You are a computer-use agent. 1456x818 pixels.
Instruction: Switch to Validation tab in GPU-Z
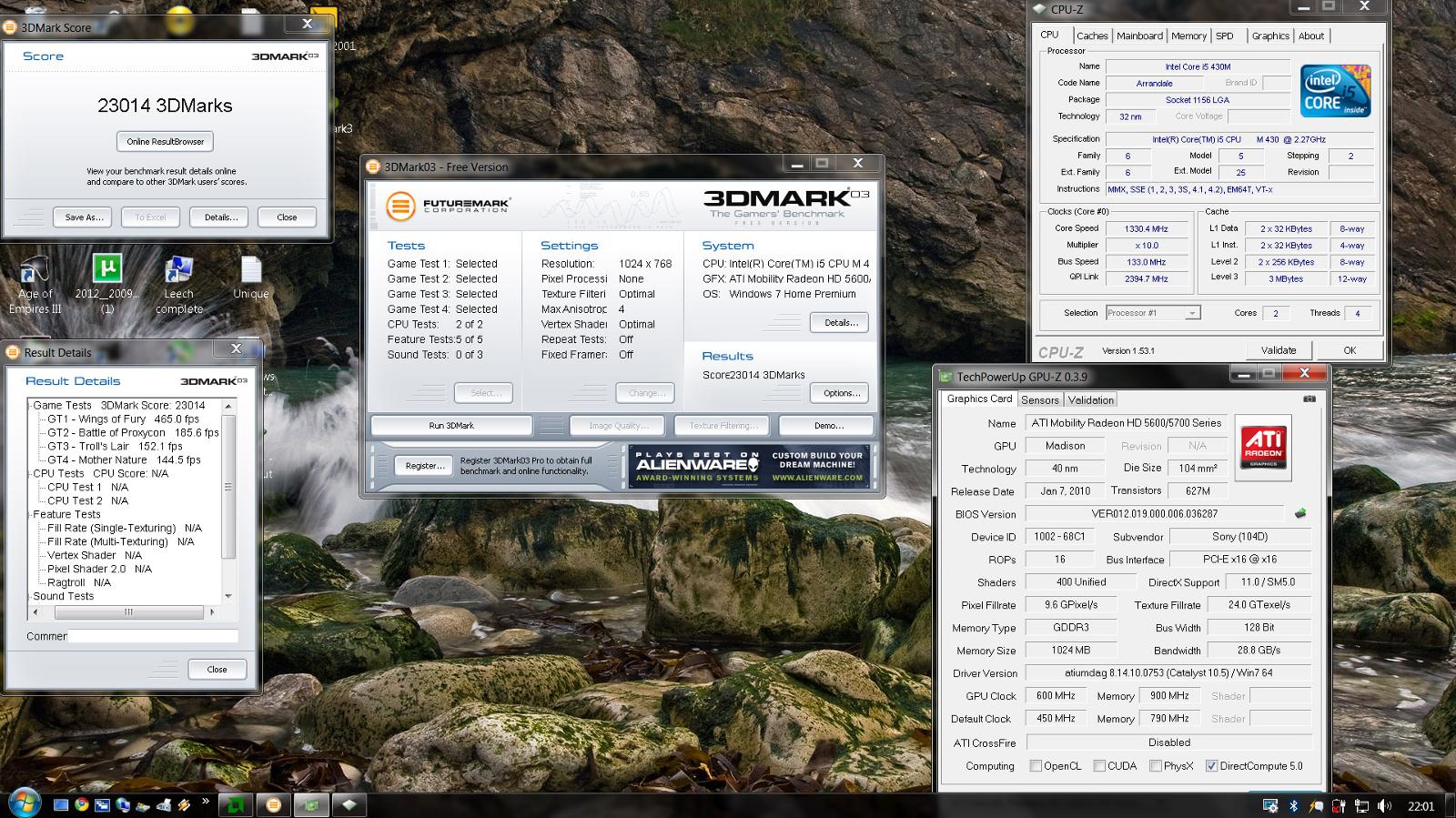coord(1090,400)
